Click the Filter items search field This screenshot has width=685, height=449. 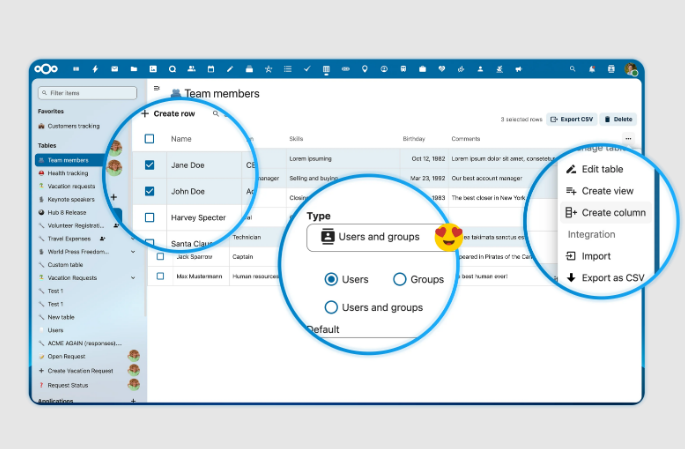tap(87, 93)
